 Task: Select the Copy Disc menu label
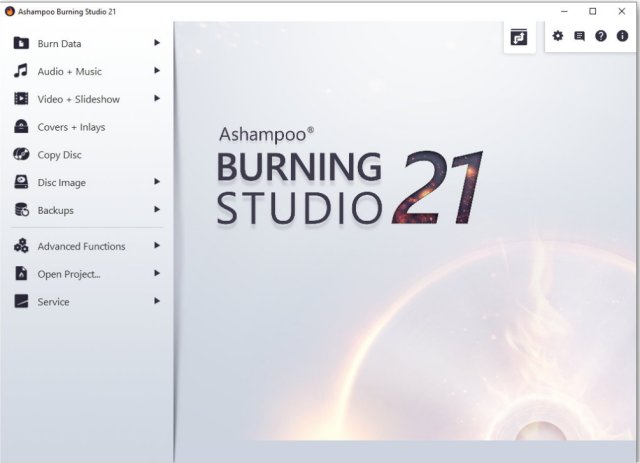(x=59, y=155)
